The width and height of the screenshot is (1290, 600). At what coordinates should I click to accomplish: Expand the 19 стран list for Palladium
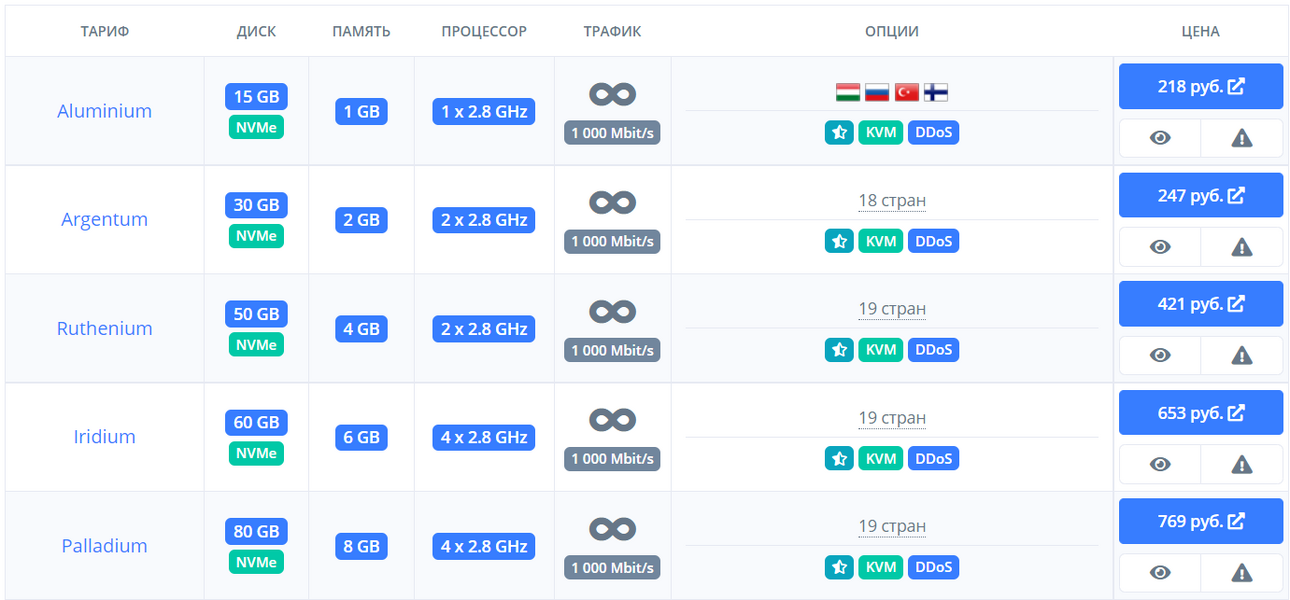892,526
